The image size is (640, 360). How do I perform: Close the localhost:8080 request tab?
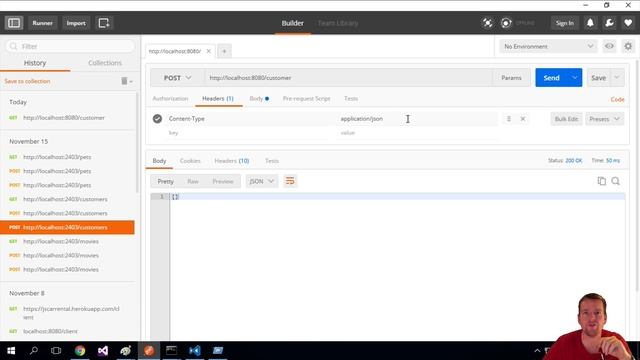(x=209, y=51)
